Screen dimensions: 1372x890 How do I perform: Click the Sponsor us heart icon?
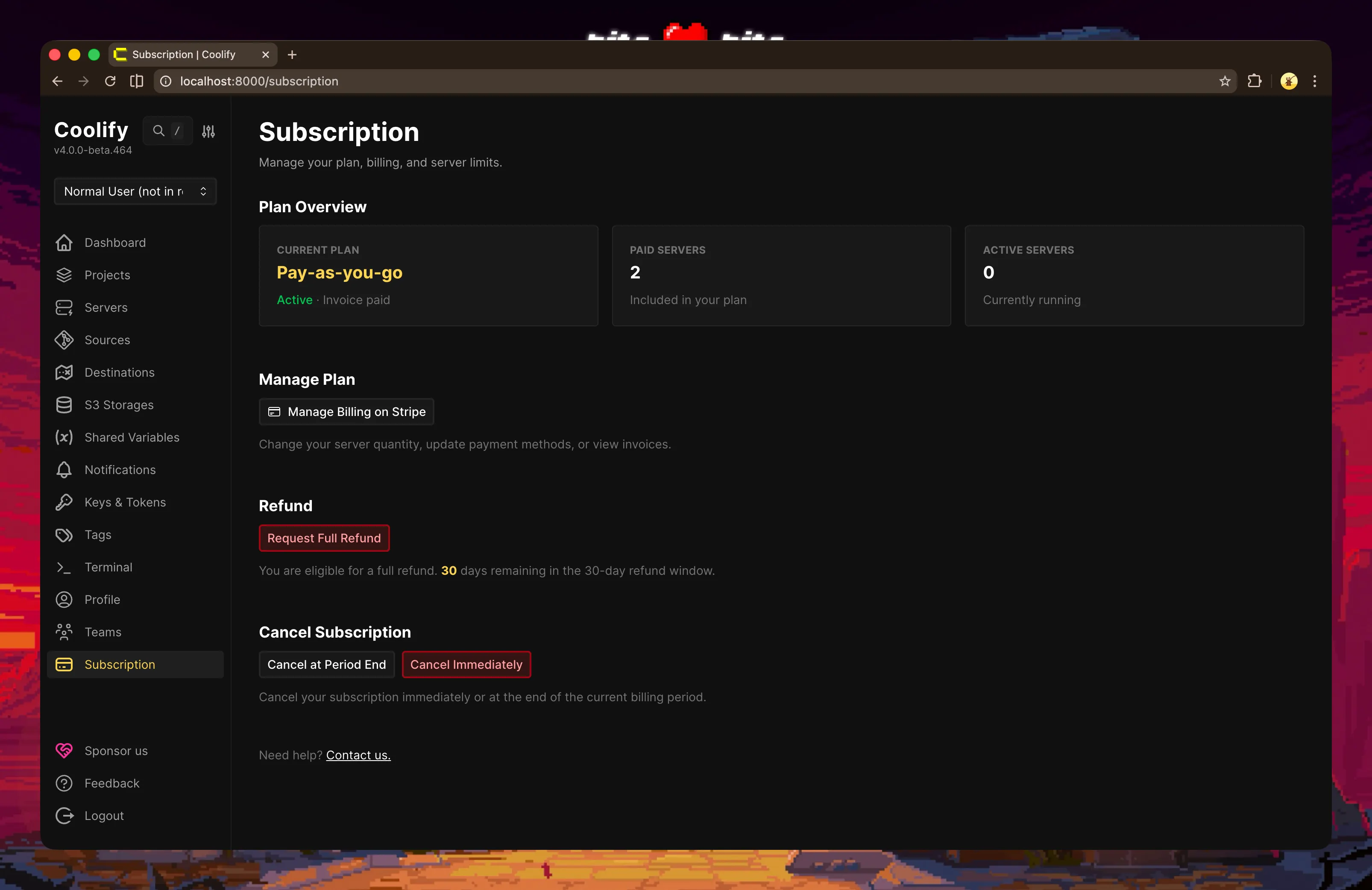tap(64, 750)
